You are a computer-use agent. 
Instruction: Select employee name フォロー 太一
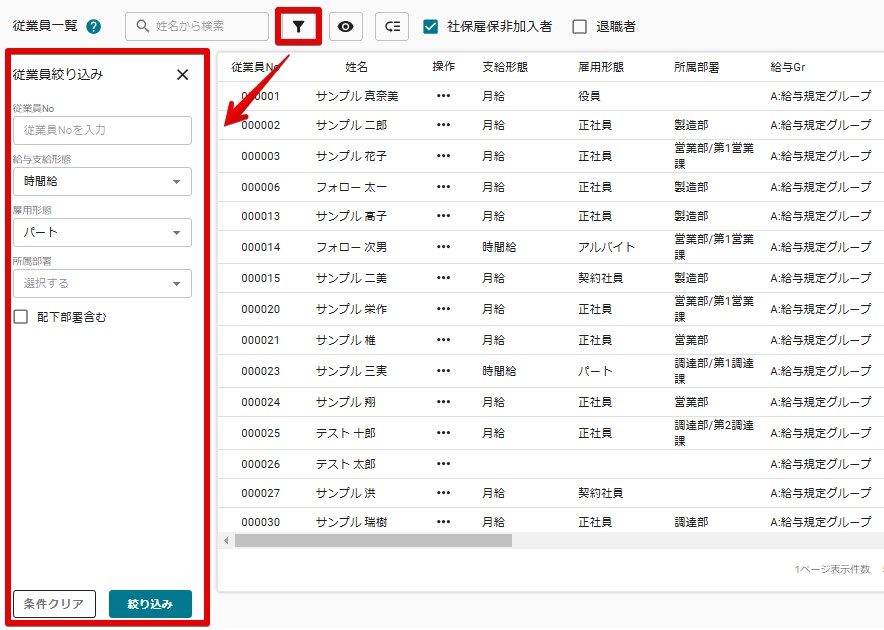(351, 187)
